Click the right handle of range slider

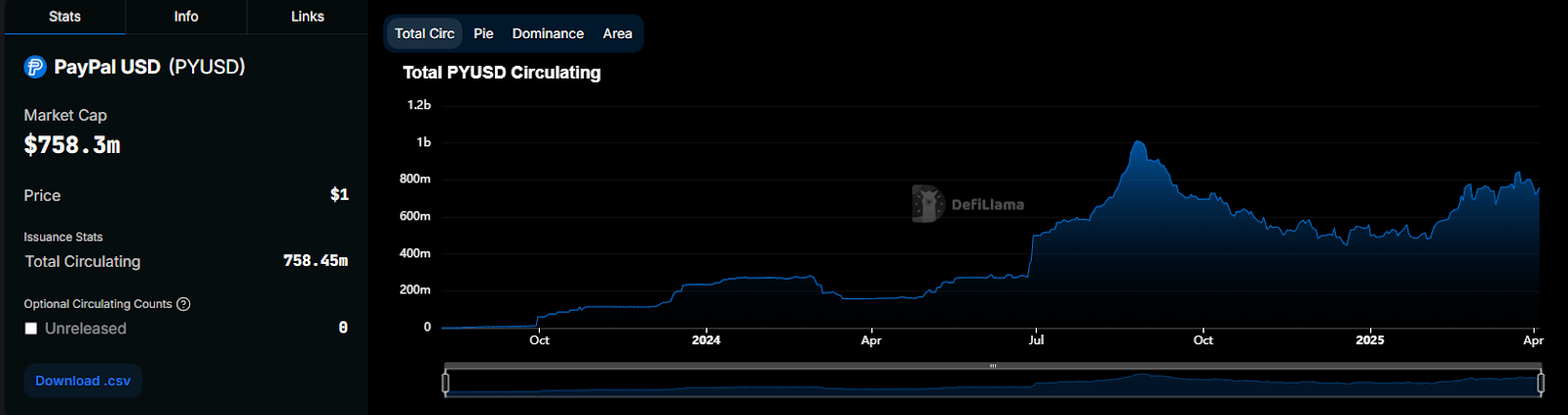(1541, 383)
